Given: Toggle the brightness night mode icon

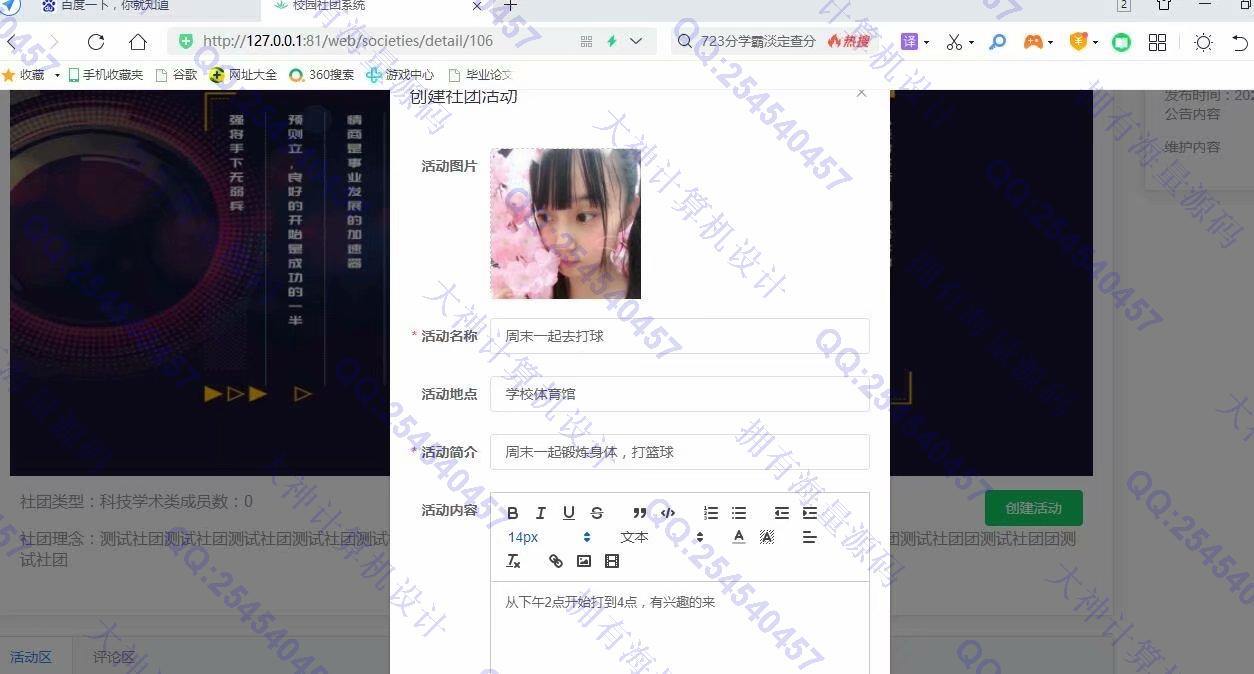Looking at the screenshot, I should (x=1203, y=42).
